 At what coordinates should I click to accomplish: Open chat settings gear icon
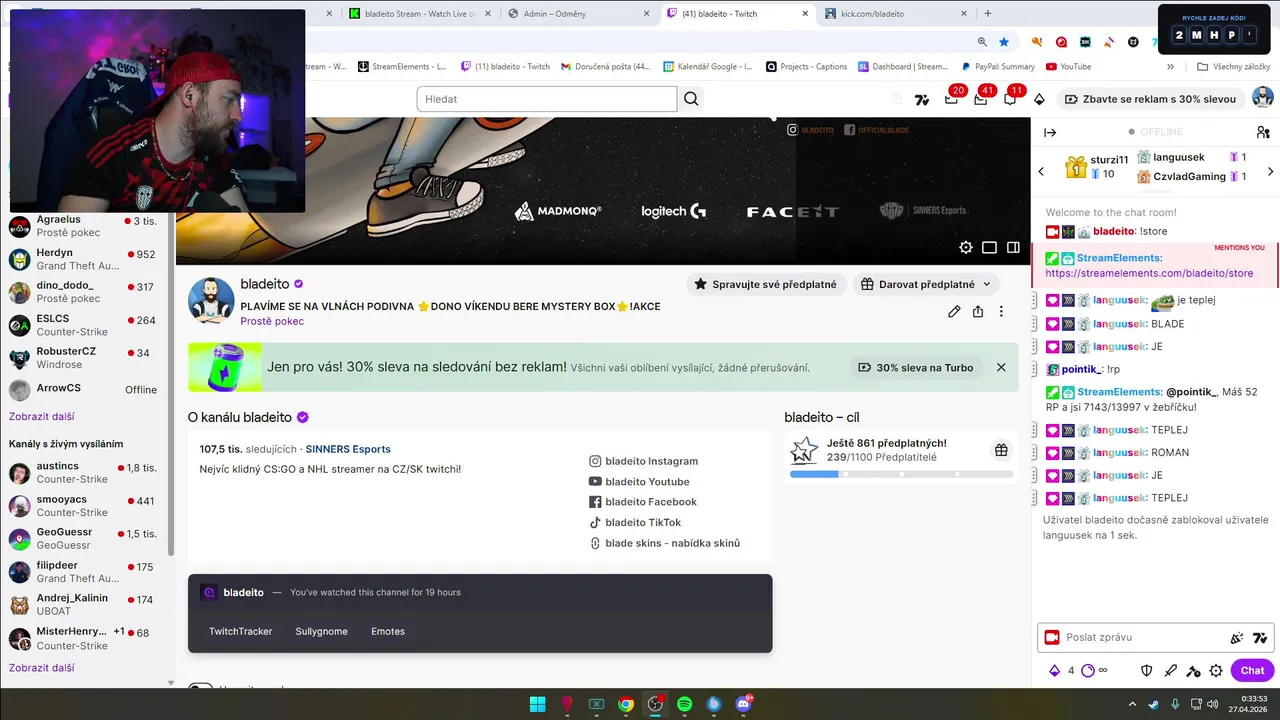click(x=1216, y=670)
